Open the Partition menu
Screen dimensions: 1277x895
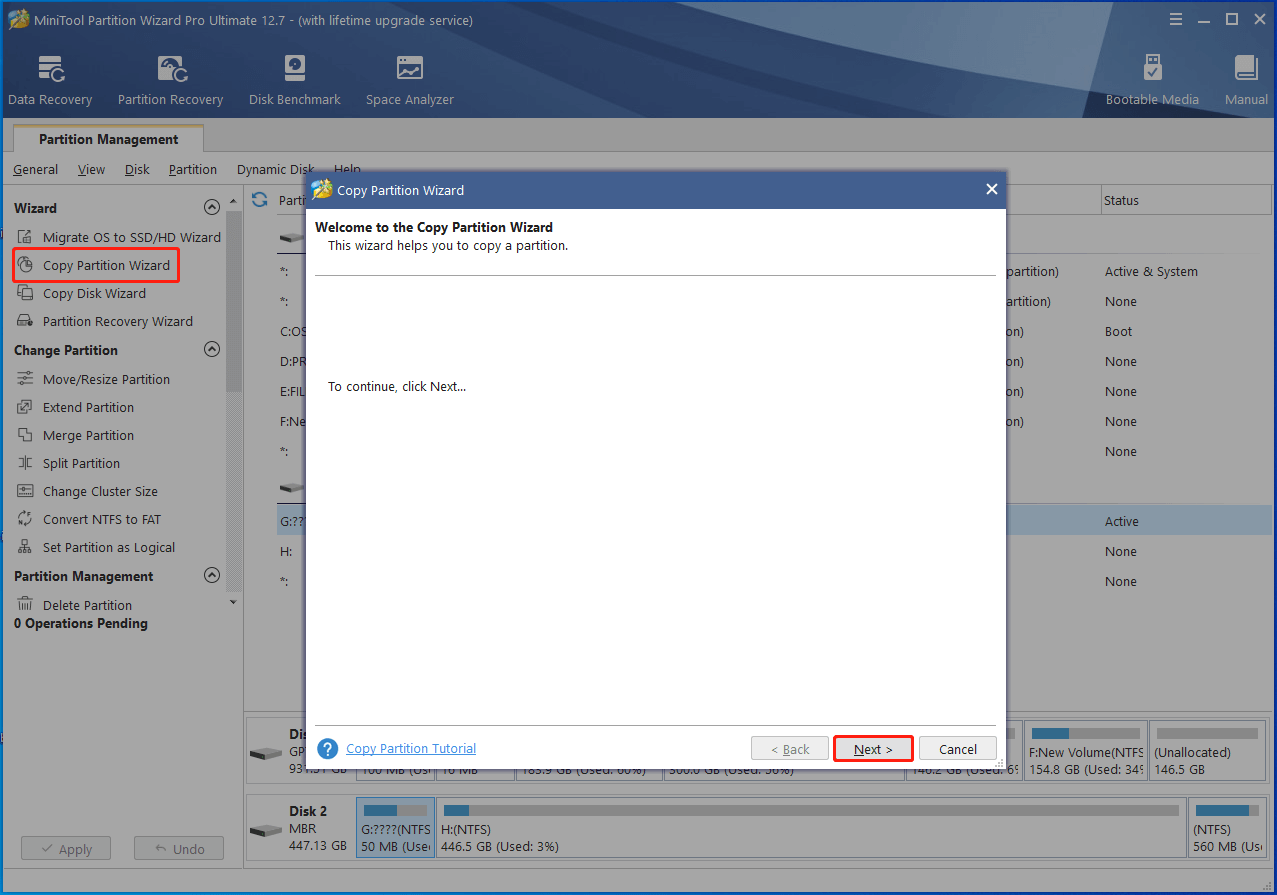pos(193,169)
